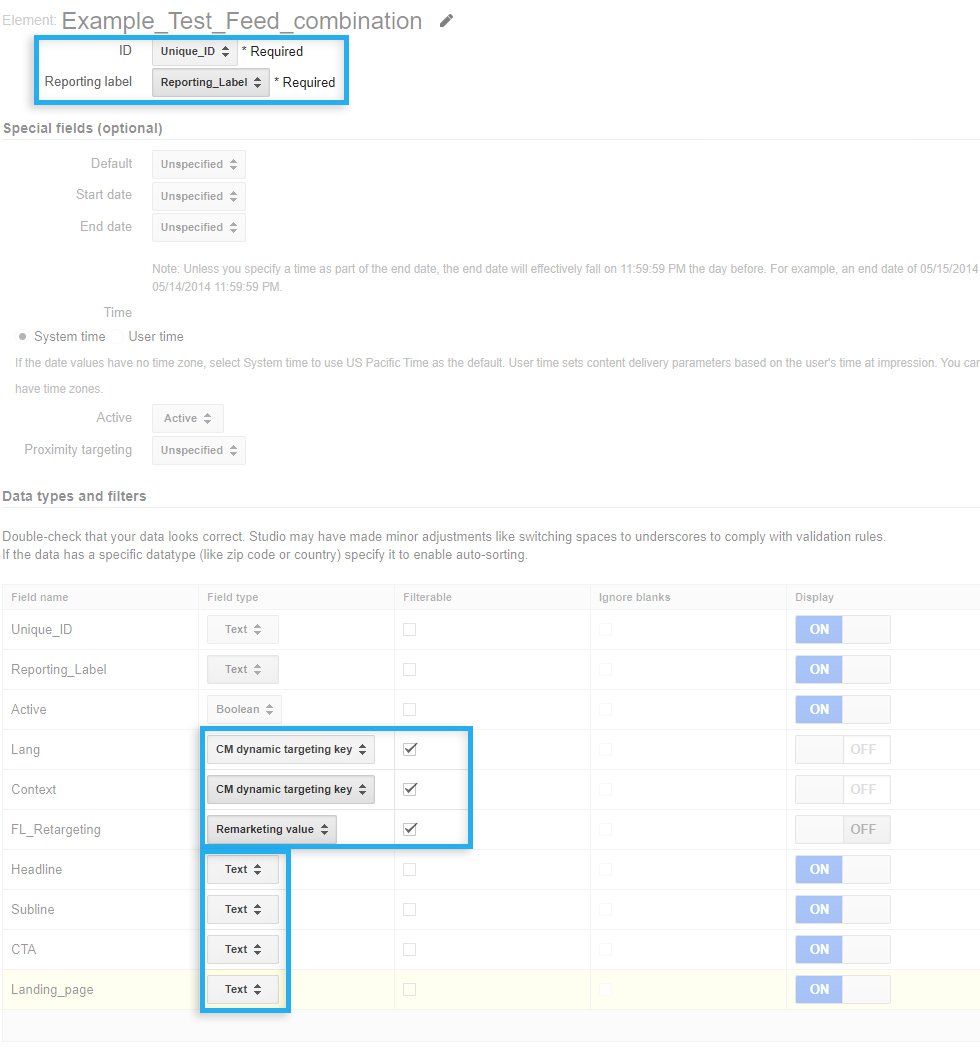Open the field type dropdown for Unique_ID
980x1055 pixels.
(x=240, y=629)
